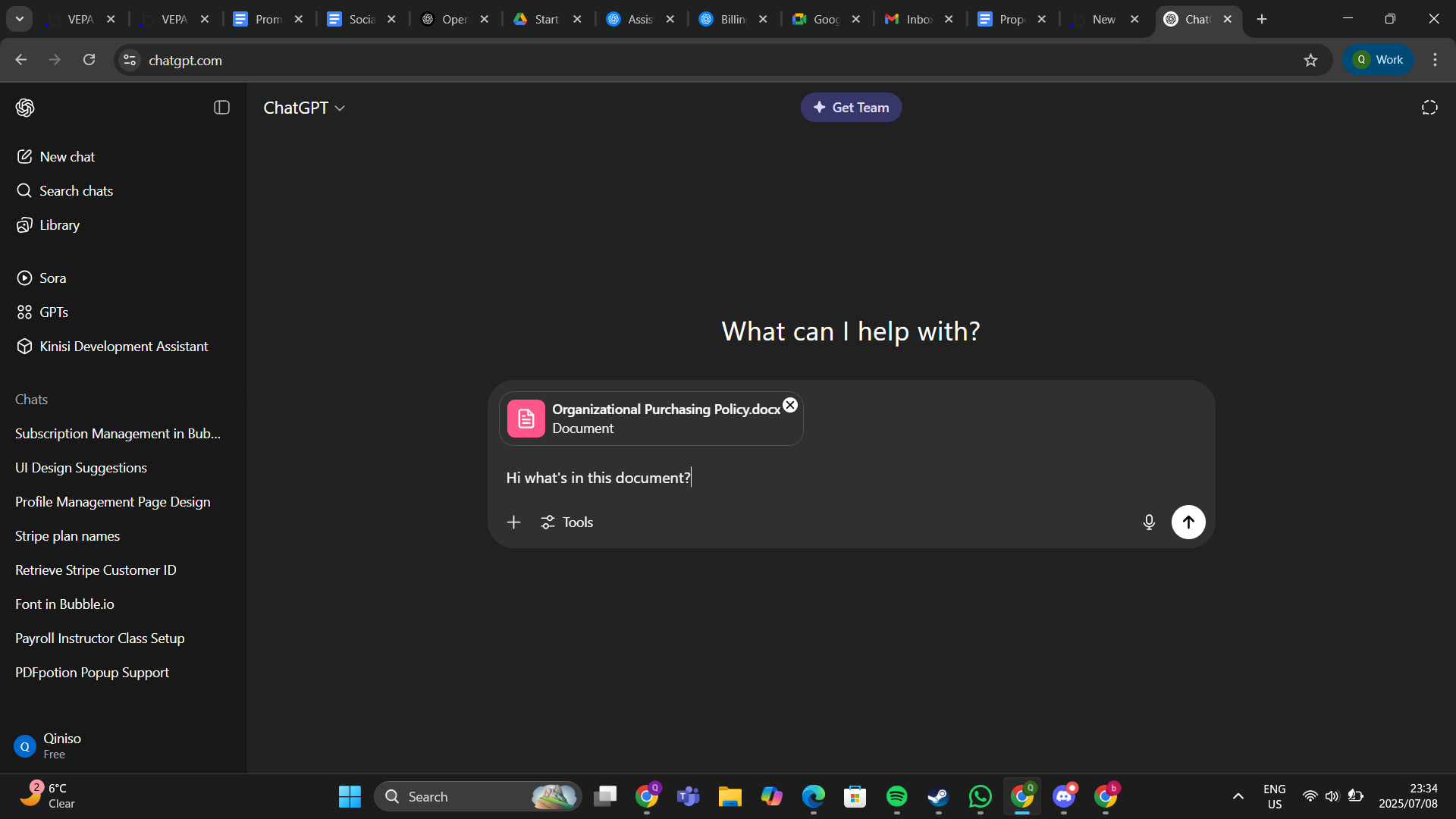Open the temporary chat icon top right
This screenshot has height=819, width=1456.
point(1429,108)
